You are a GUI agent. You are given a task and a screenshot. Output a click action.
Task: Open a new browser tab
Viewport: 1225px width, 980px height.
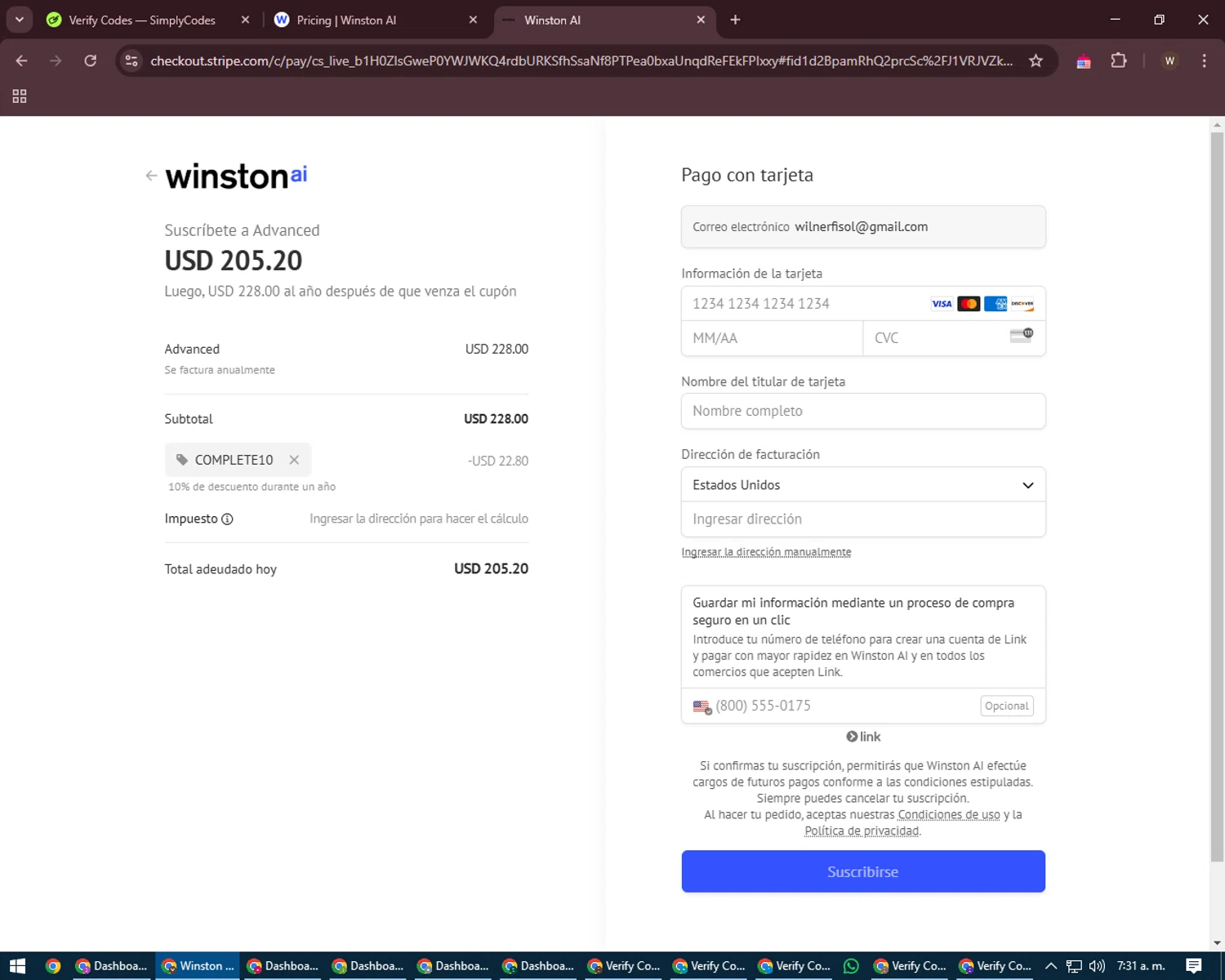click(x=735, y=20)
